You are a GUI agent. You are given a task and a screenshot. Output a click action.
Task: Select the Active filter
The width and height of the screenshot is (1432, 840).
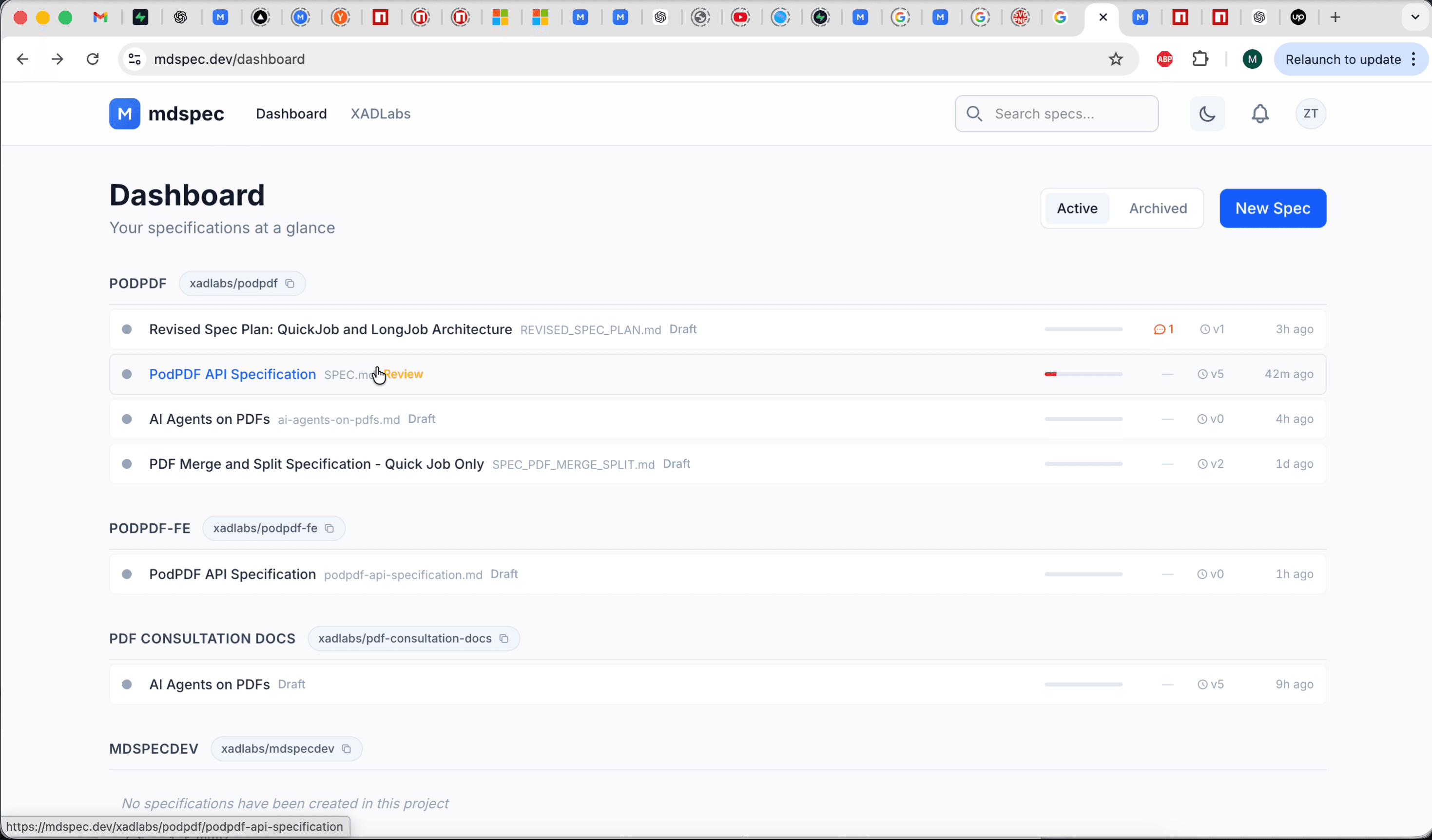[x=1076, y=209]
